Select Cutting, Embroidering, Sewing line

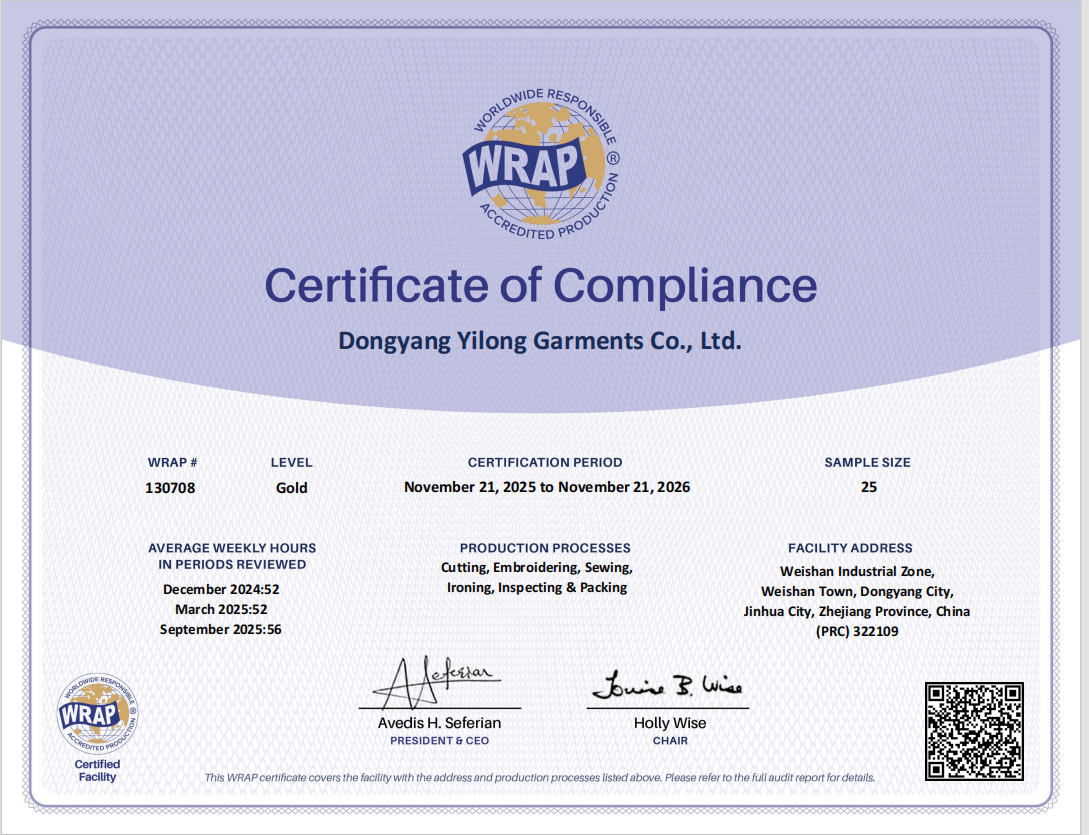(537, 568)
